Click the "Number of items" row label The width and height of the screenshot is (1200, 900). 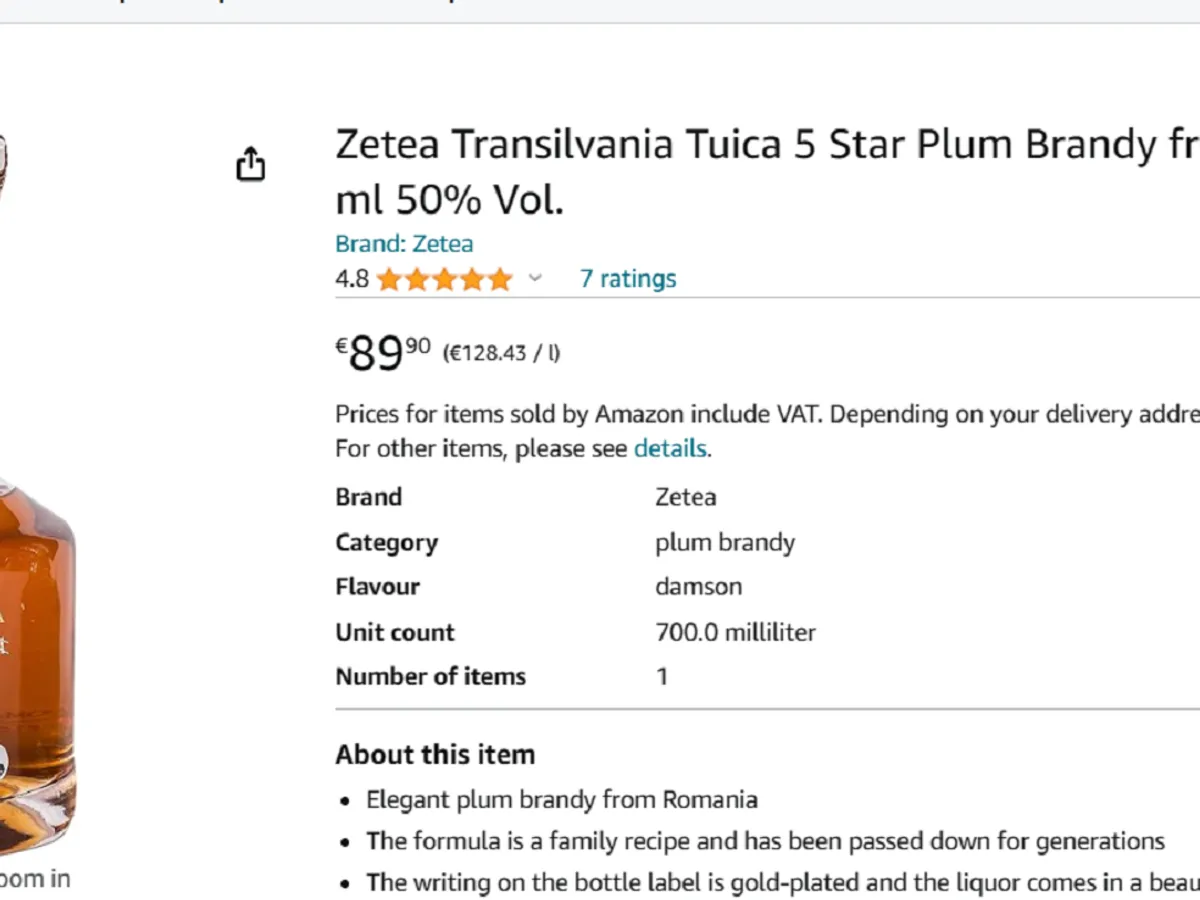click(x=430, y=677)
